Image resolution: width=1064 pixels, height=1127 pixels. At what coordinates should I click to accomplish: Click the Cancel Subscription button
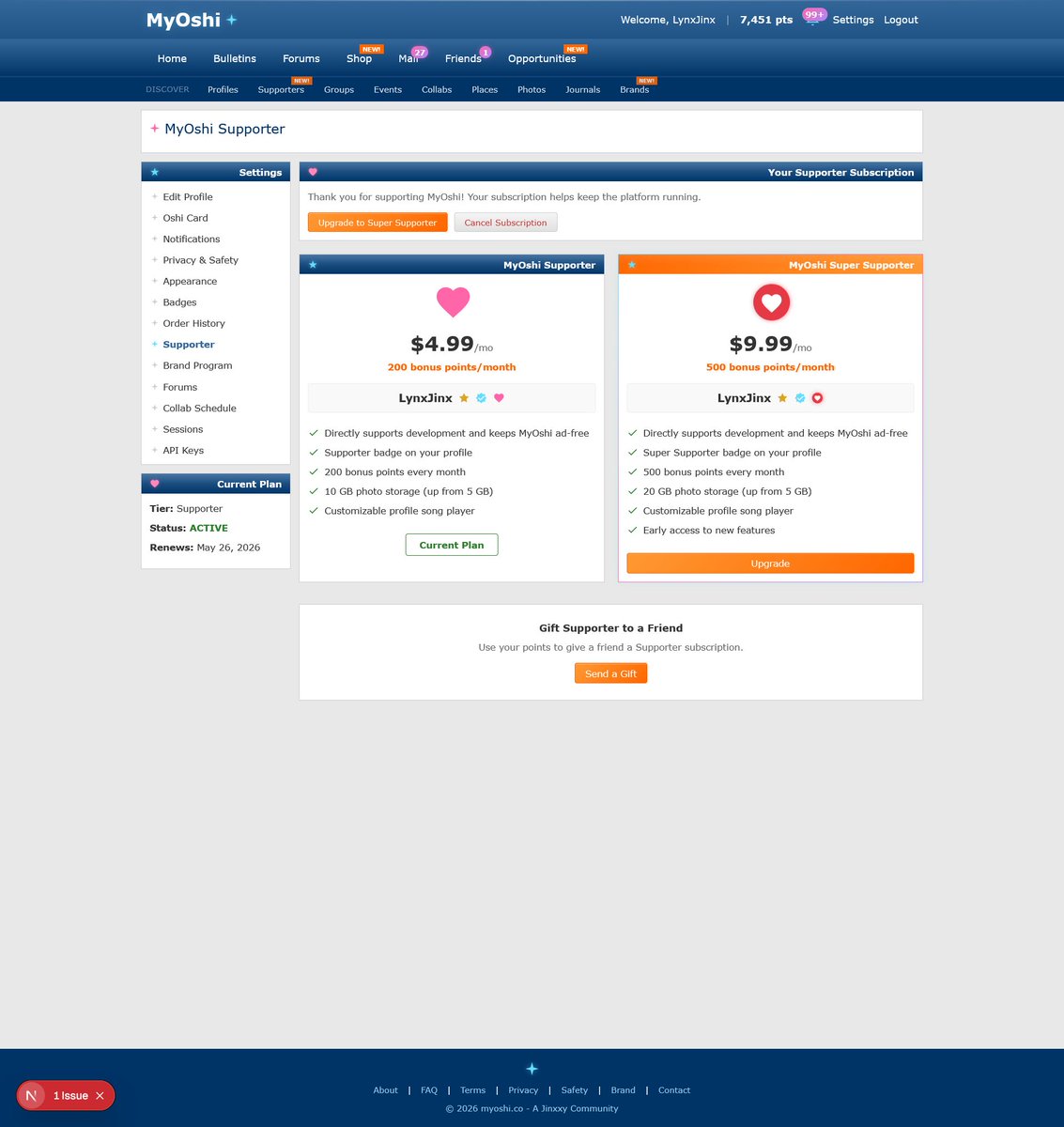[x=505, y=223]
